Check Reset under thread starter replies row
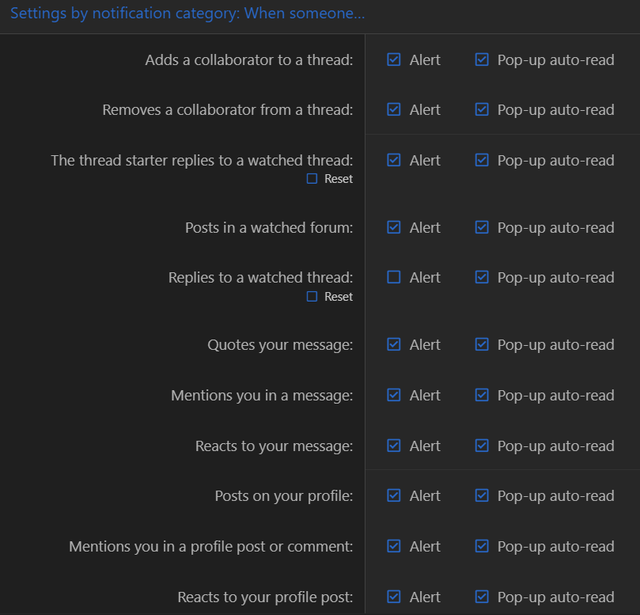Viewport: 640px width, 615px height. coord(312,179)
